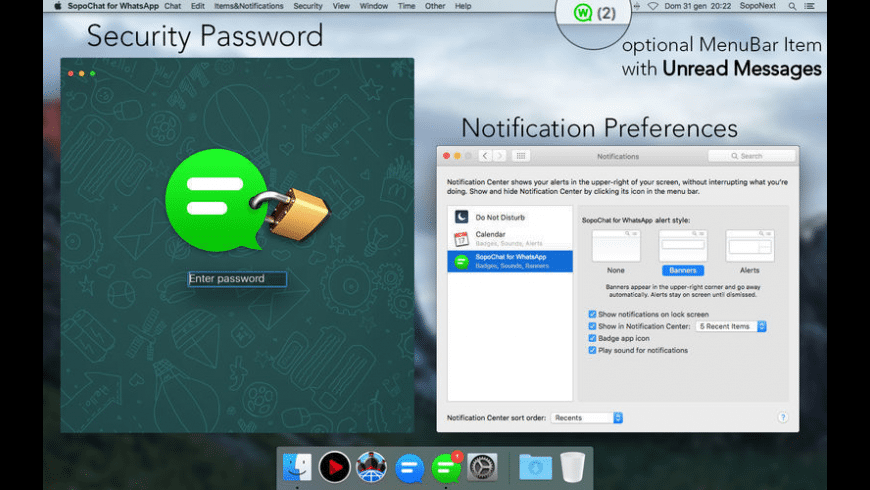Click the date and time in menu bar

[x=697, y=6]
